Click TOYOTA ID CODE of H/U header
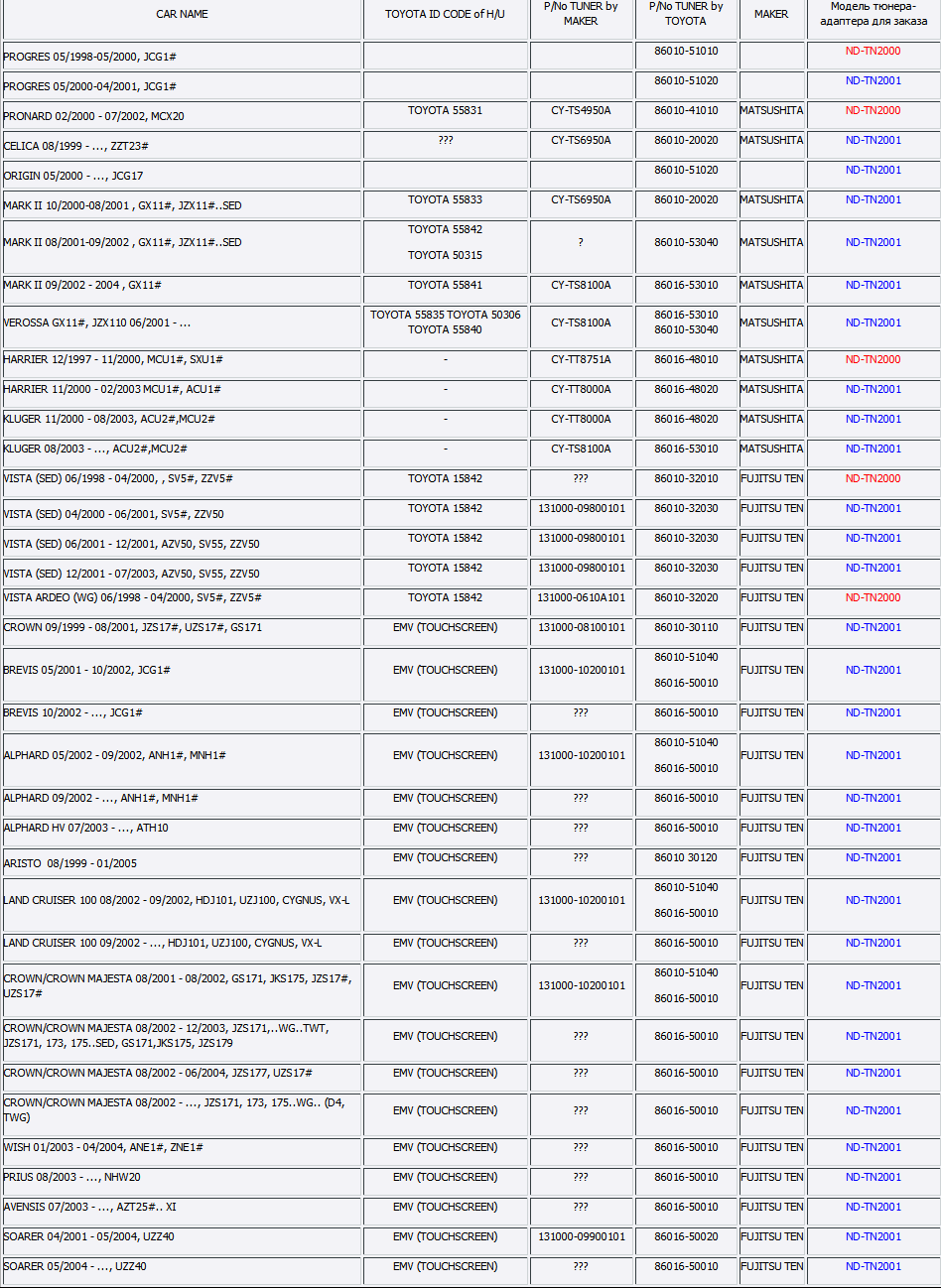This screenshot has width=941, height=1288. [x=445, y=14]
